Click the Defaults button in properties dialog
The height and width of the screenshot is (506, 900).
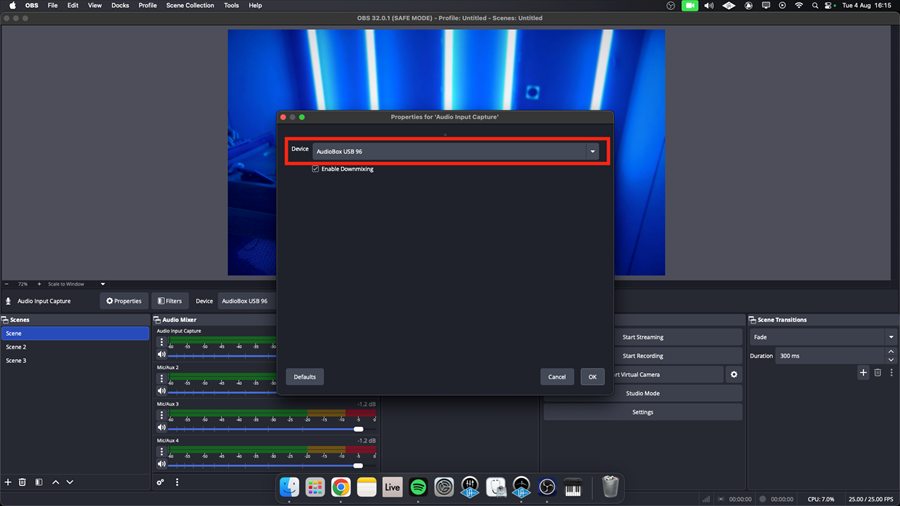(305, 377)
